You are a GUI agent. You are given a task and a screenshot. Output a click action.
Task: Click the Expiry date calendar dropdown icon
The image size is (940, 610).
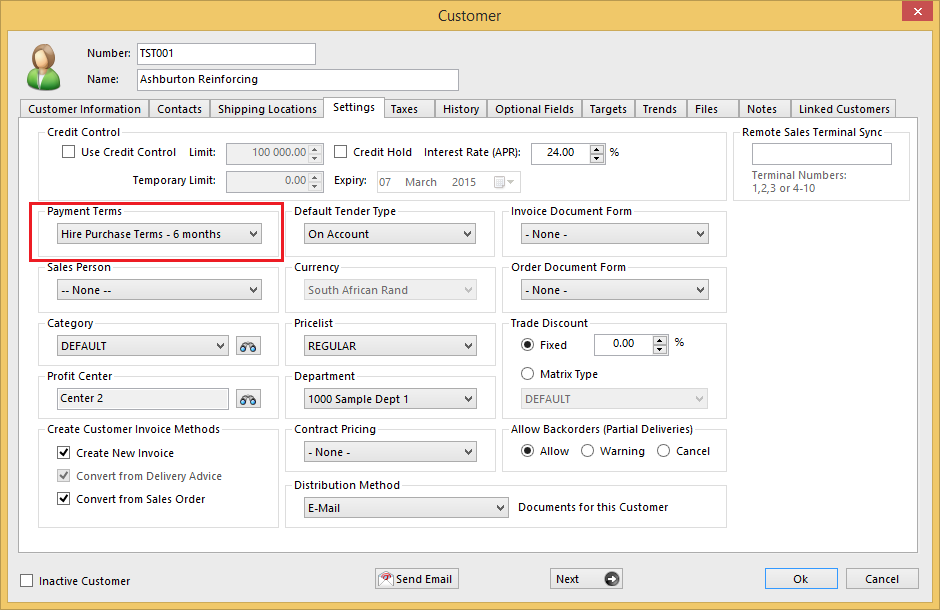point(505,182)
